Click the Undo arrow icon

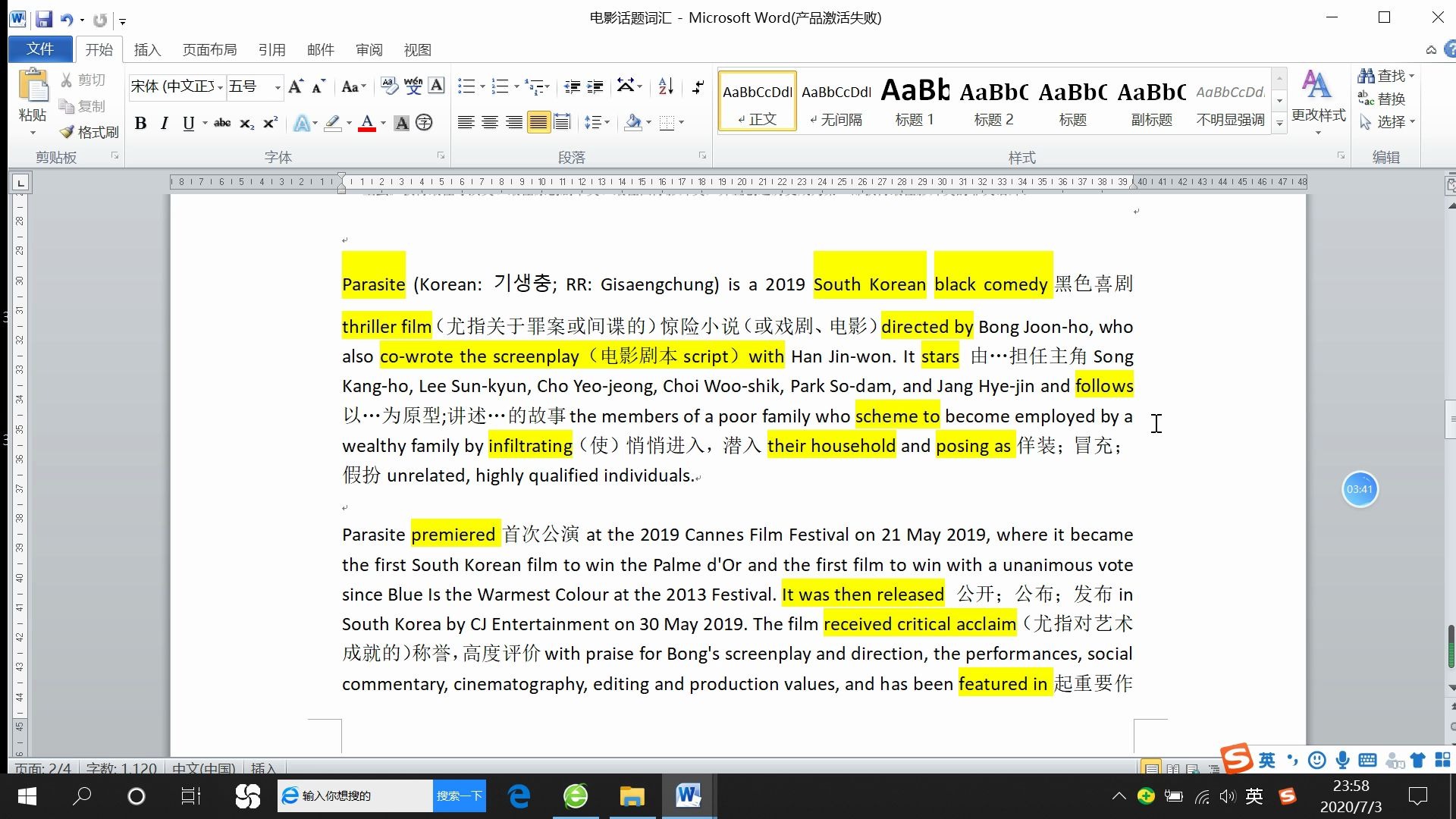67,20
